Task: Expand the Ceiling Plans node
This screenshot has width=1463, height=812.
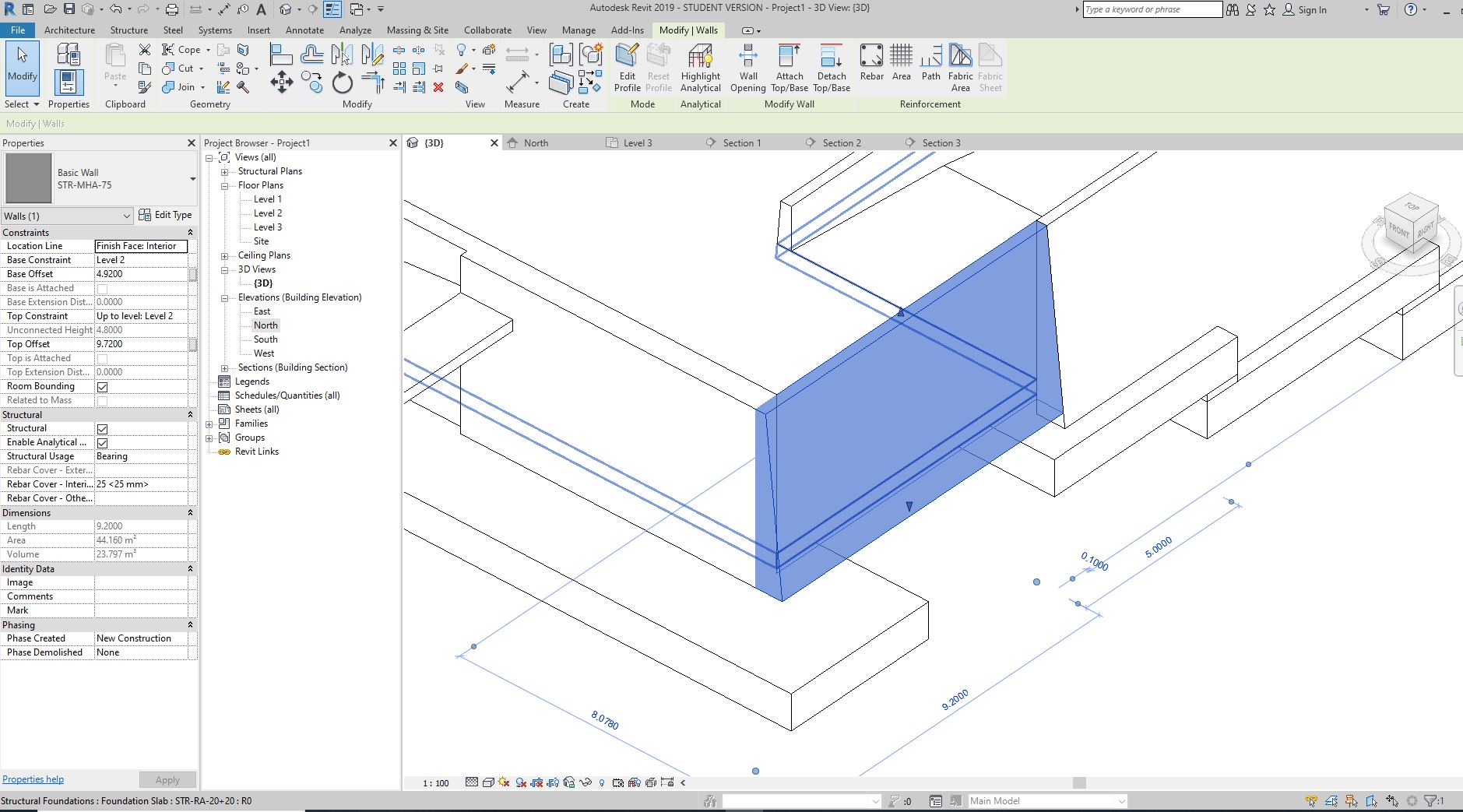Action: [223, 255]
